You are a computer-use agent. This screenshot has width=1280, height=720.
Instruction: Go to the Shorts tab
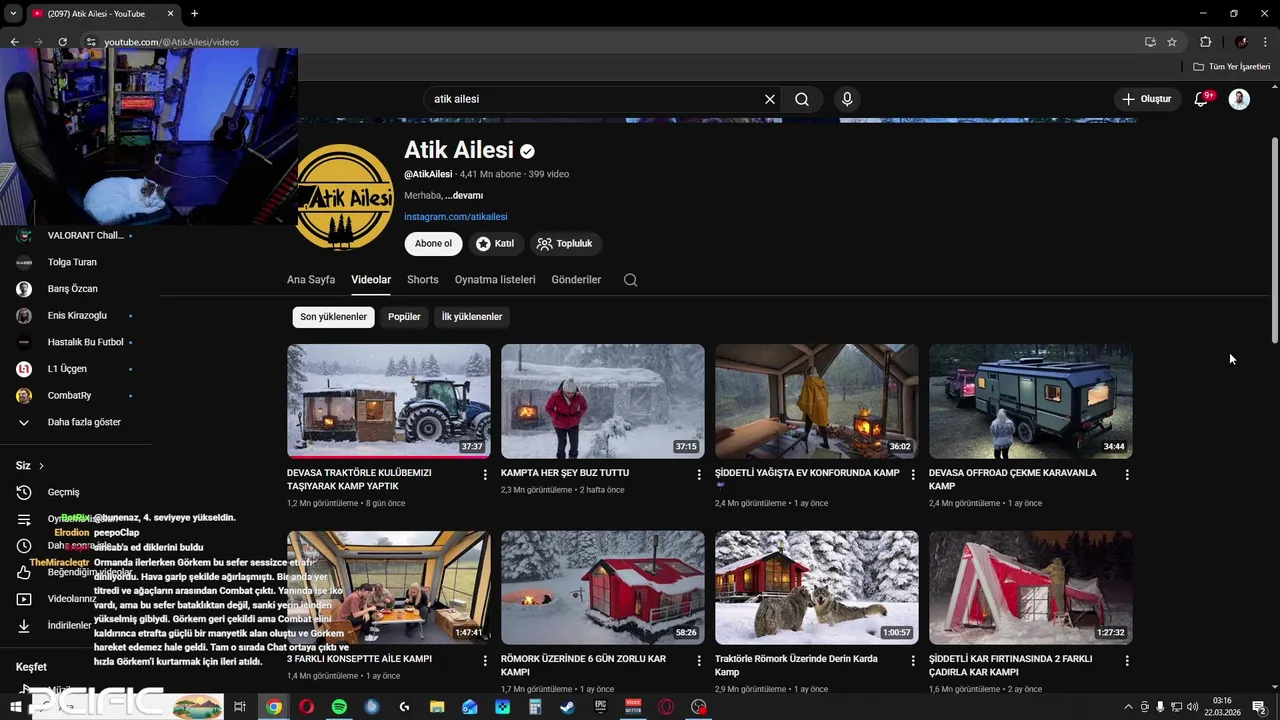422,280
